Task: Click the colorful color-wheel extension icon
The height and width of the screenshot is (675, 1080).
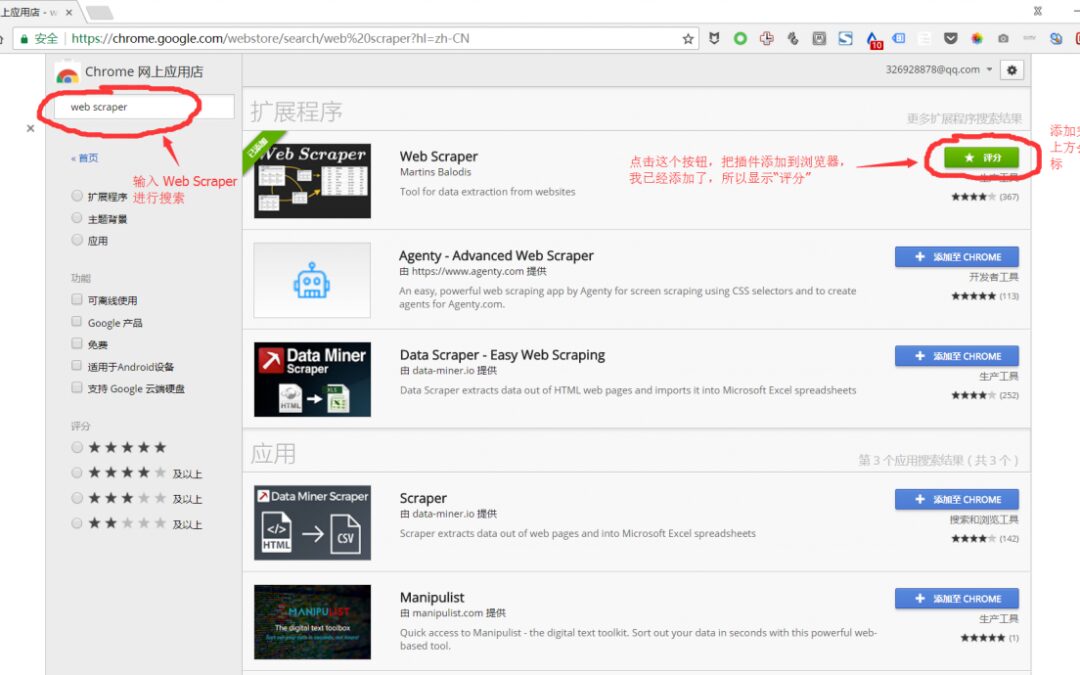Action: tap(977, 39)
